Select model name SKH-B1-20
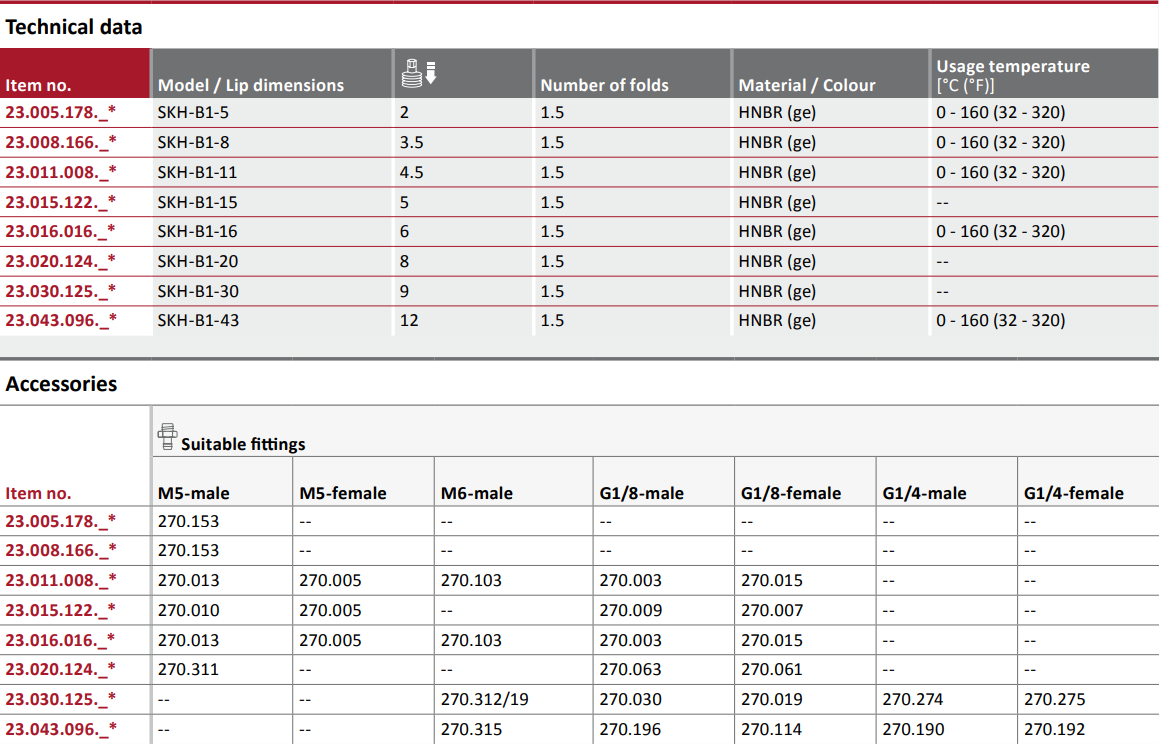 pyautogui.click(x=198, y=261)
